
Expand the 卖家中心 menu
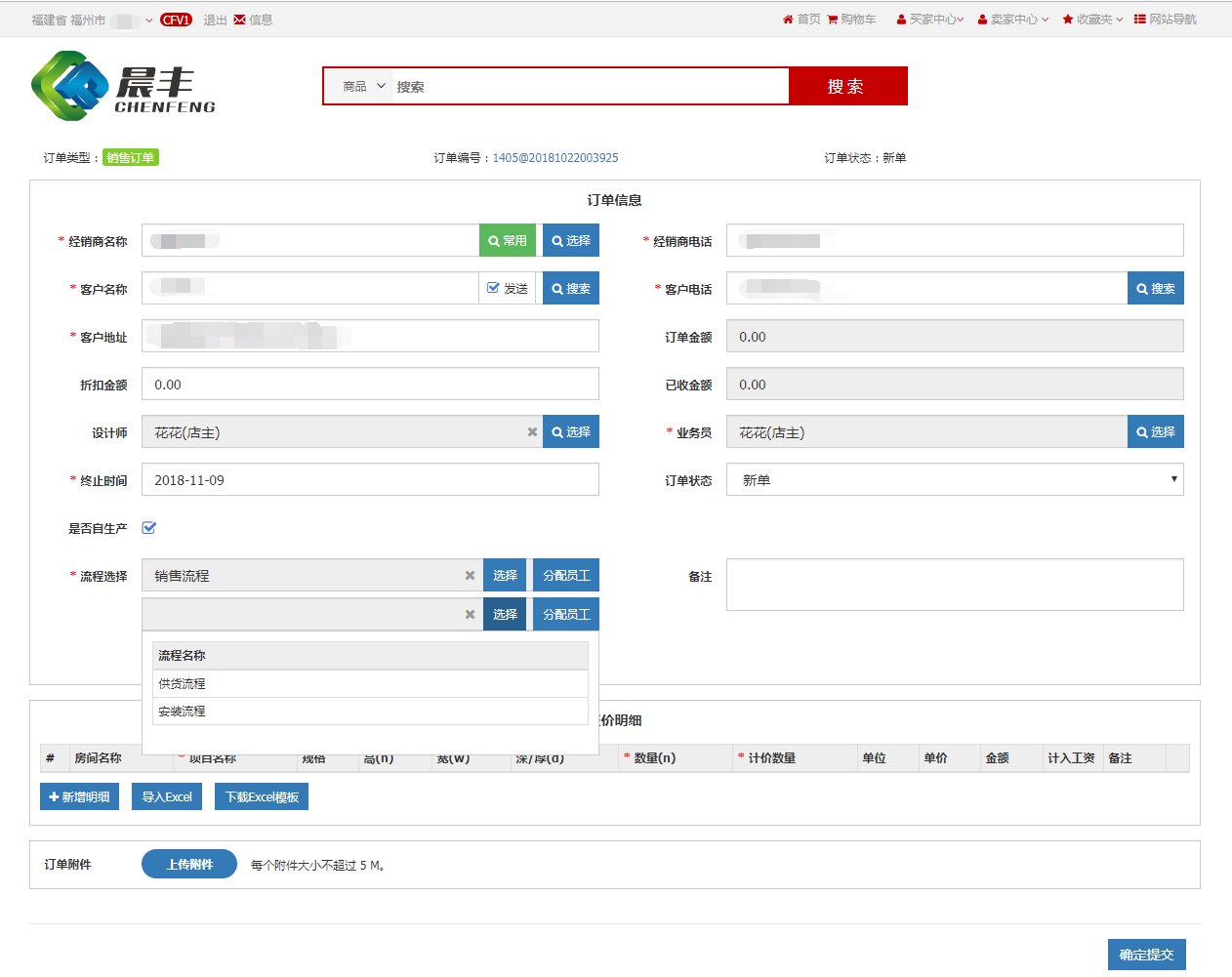click(x=1012, y=20)
